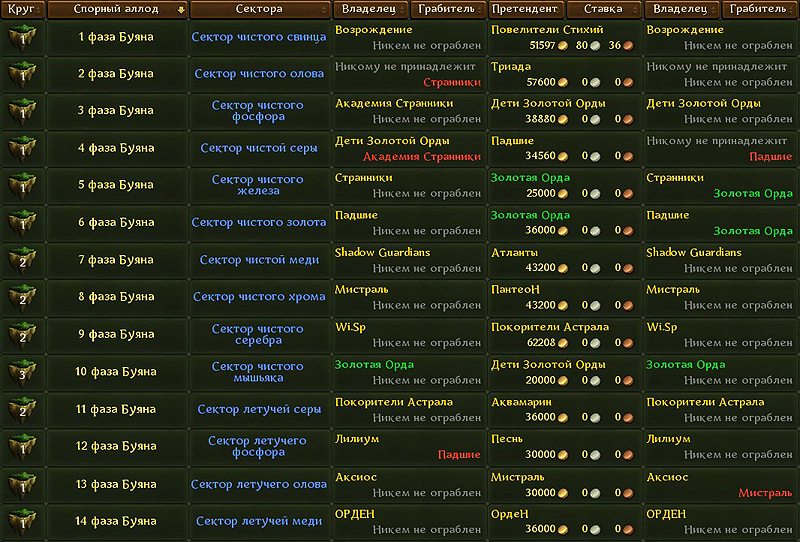
Task: Click the ПантеоН contender guild name
Action: (x=516, y=290)
